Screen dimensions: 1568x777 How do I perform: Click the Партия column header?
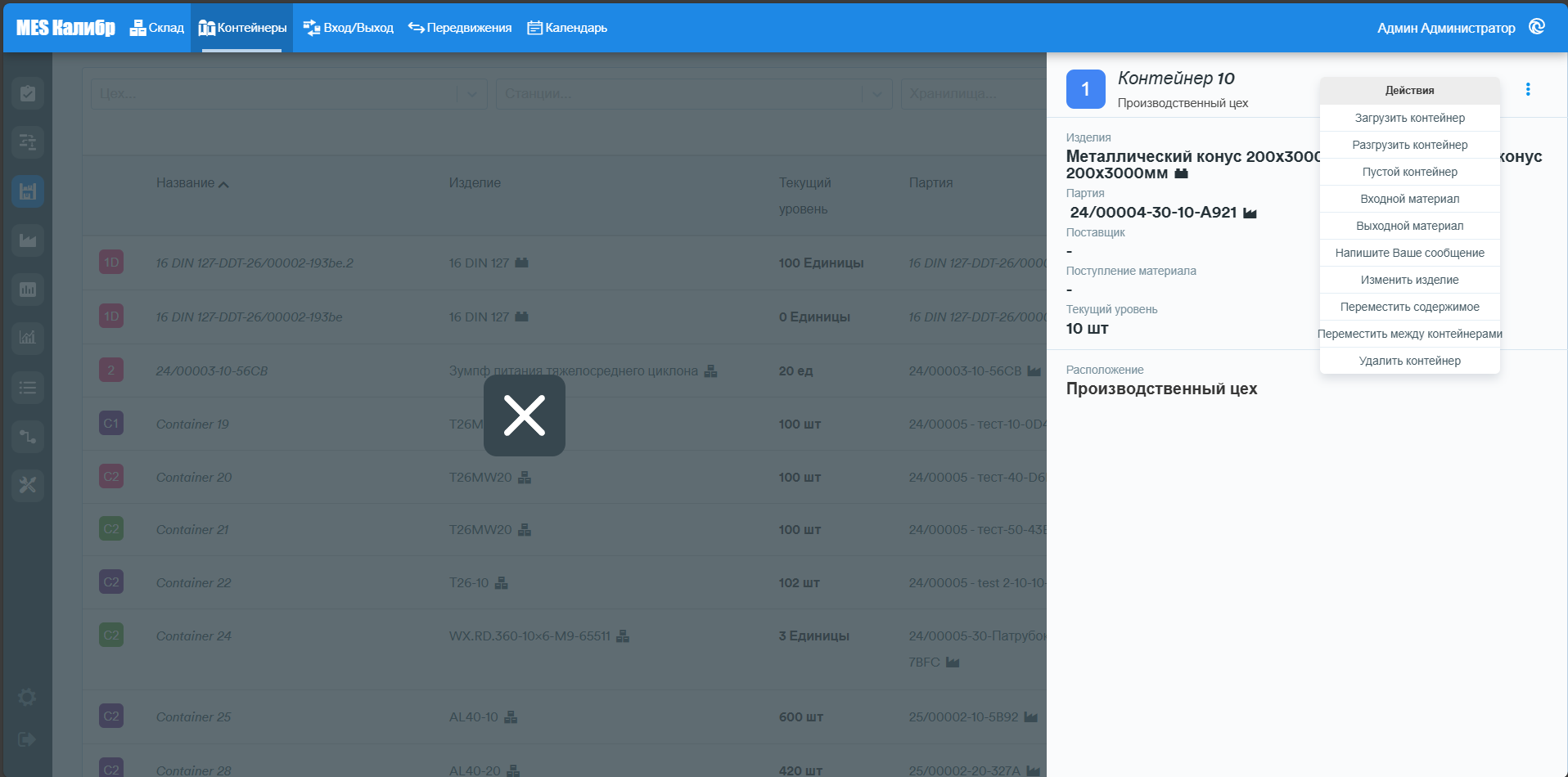[930, 183]
